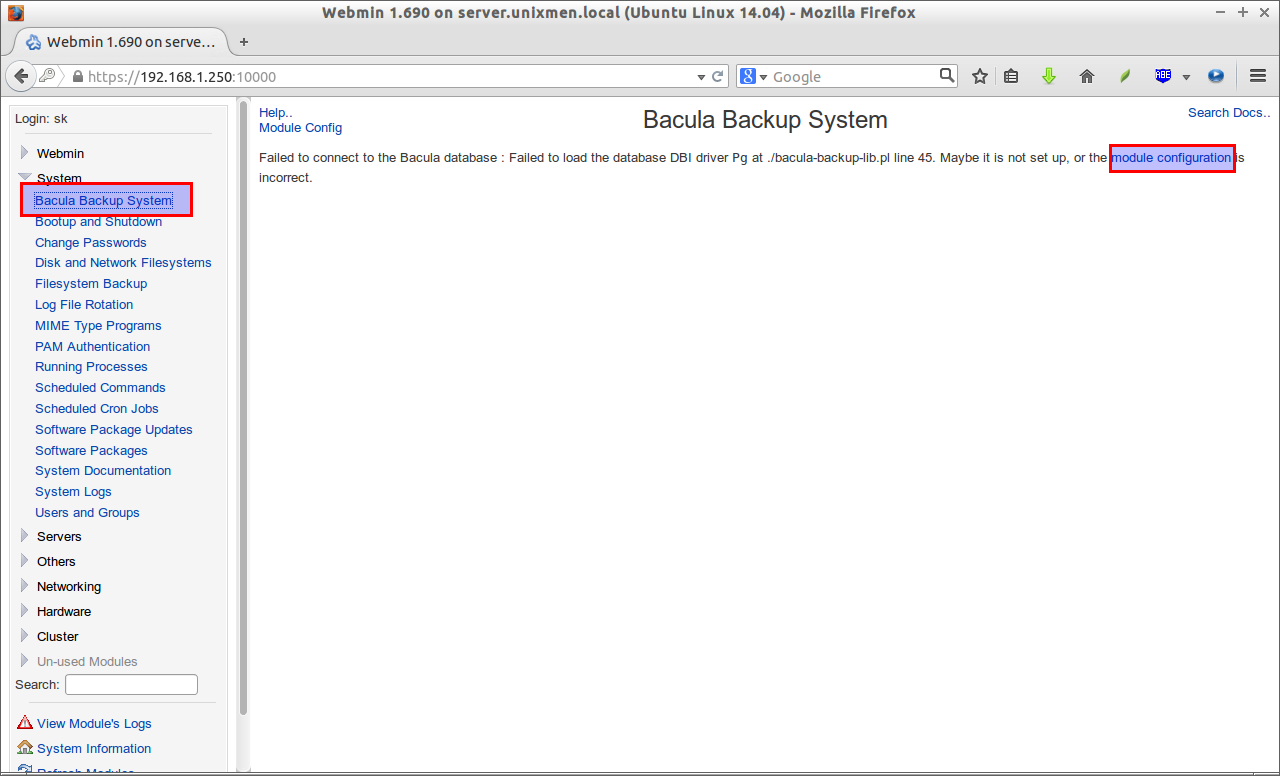1280x776 pixels.
Task: Open Log File Rotation module
Action: [84, 305]
